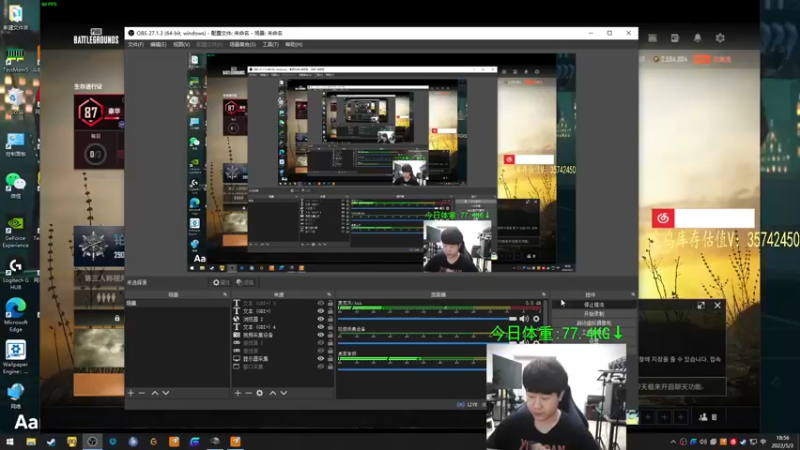Toggle the lock on 浏览器 2 source
This screenshot has height=450, width=800.
pos(330,319)
